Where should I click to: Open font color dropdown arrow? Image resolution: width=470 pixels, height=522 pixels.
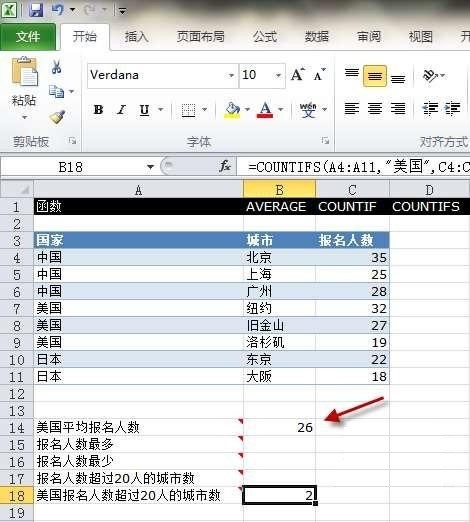[281, 109]
